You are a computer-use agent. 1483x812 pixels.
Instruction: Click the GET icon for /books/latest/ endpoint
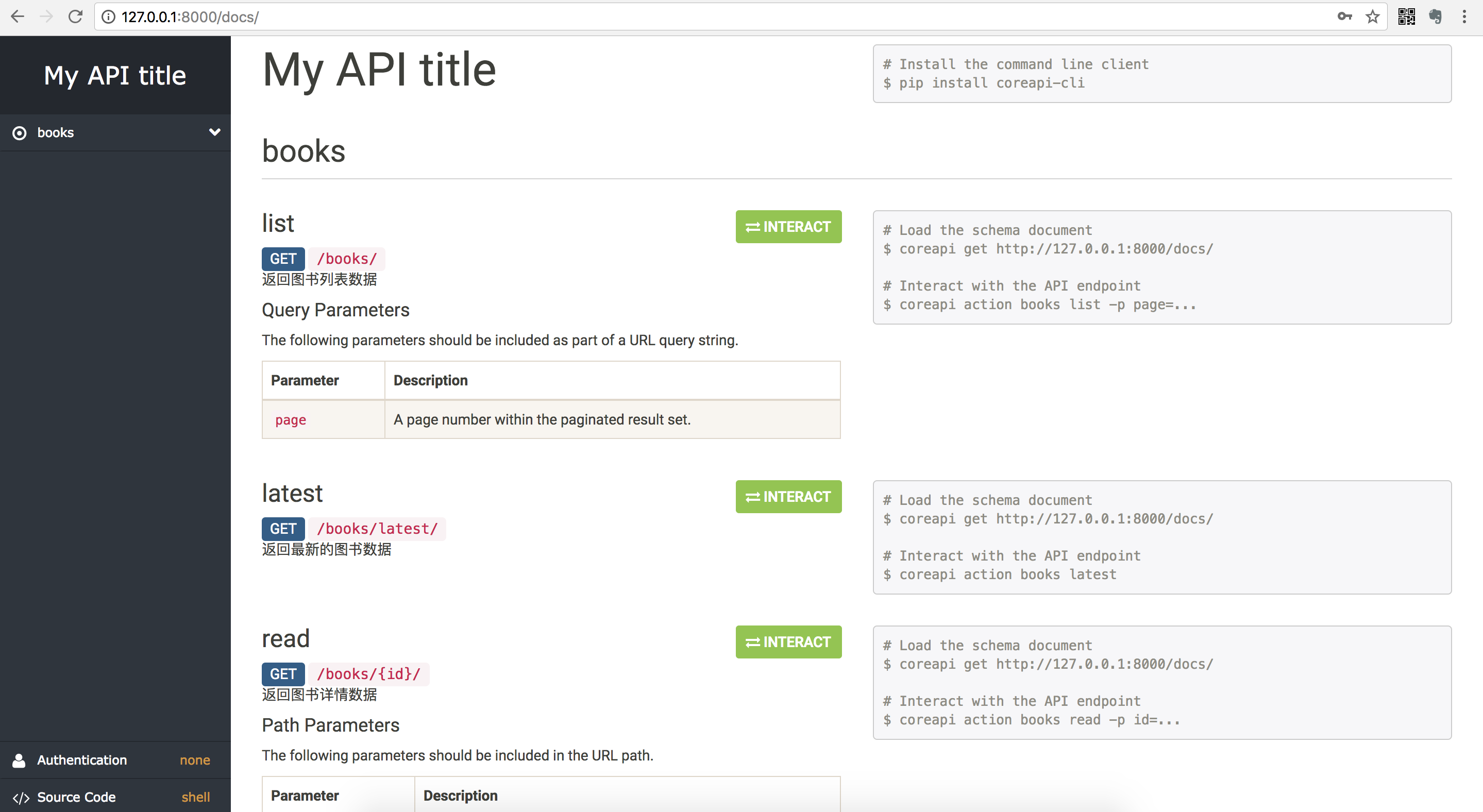(x=283, y=528)
